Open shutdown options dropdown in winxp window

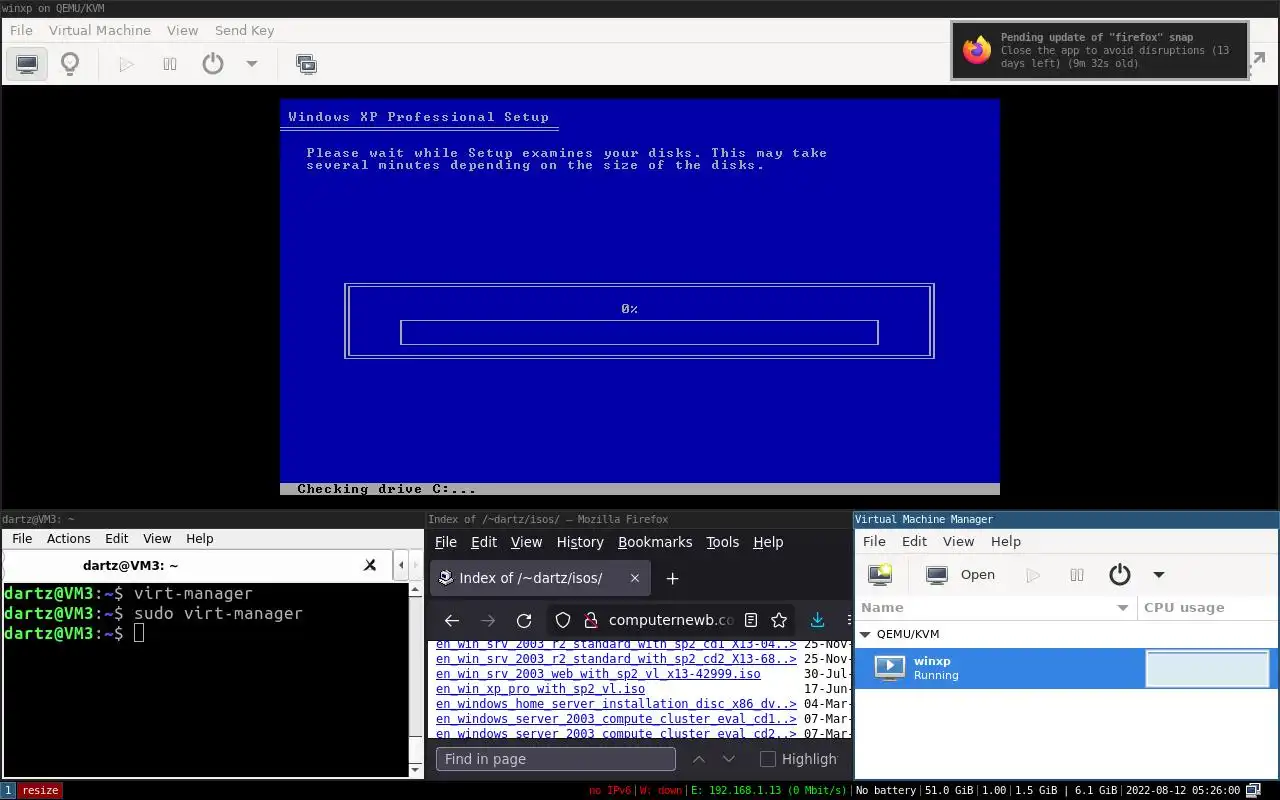click(252, 64)
